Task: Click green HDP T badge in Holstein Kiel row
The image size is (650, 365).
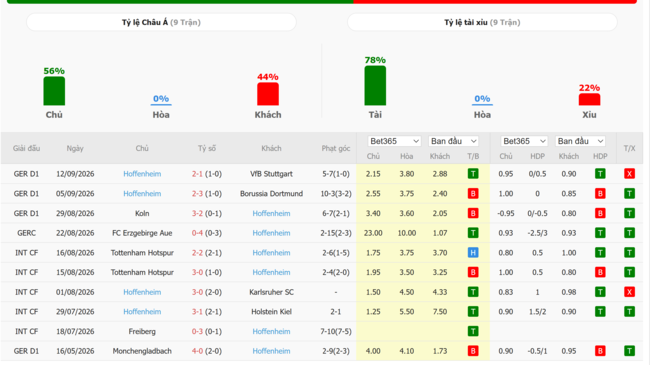Action: point(600,312)
